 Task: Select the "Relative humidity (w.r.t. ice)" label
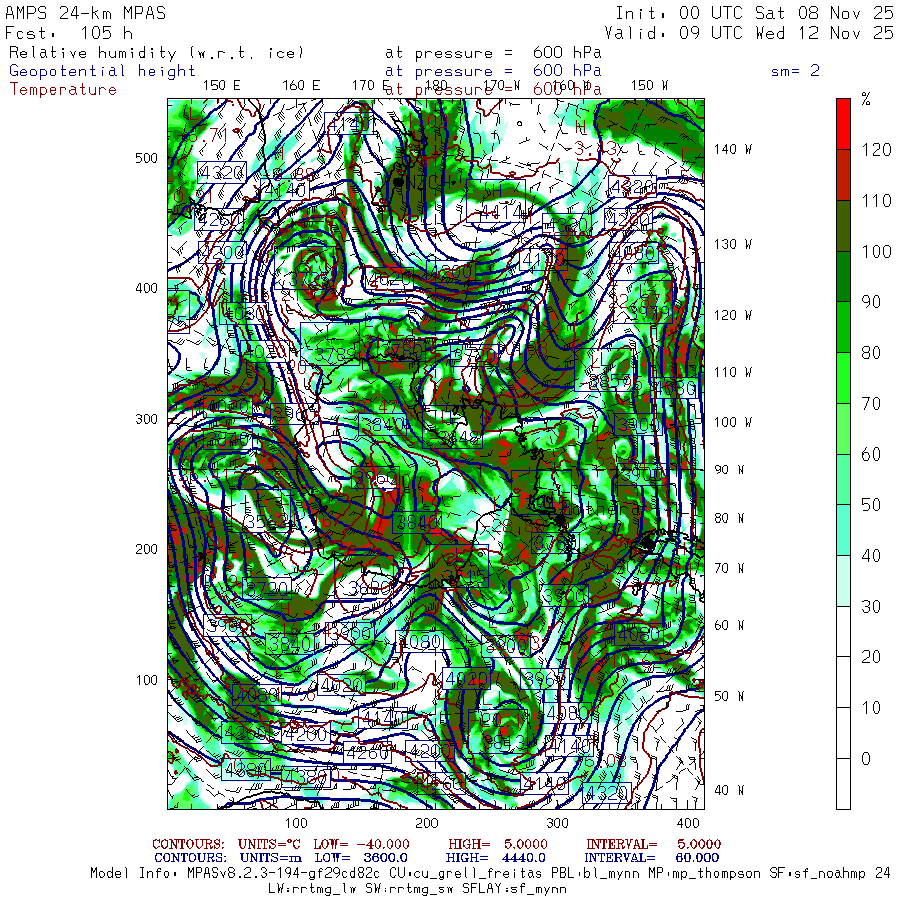(x=156, y=53)
